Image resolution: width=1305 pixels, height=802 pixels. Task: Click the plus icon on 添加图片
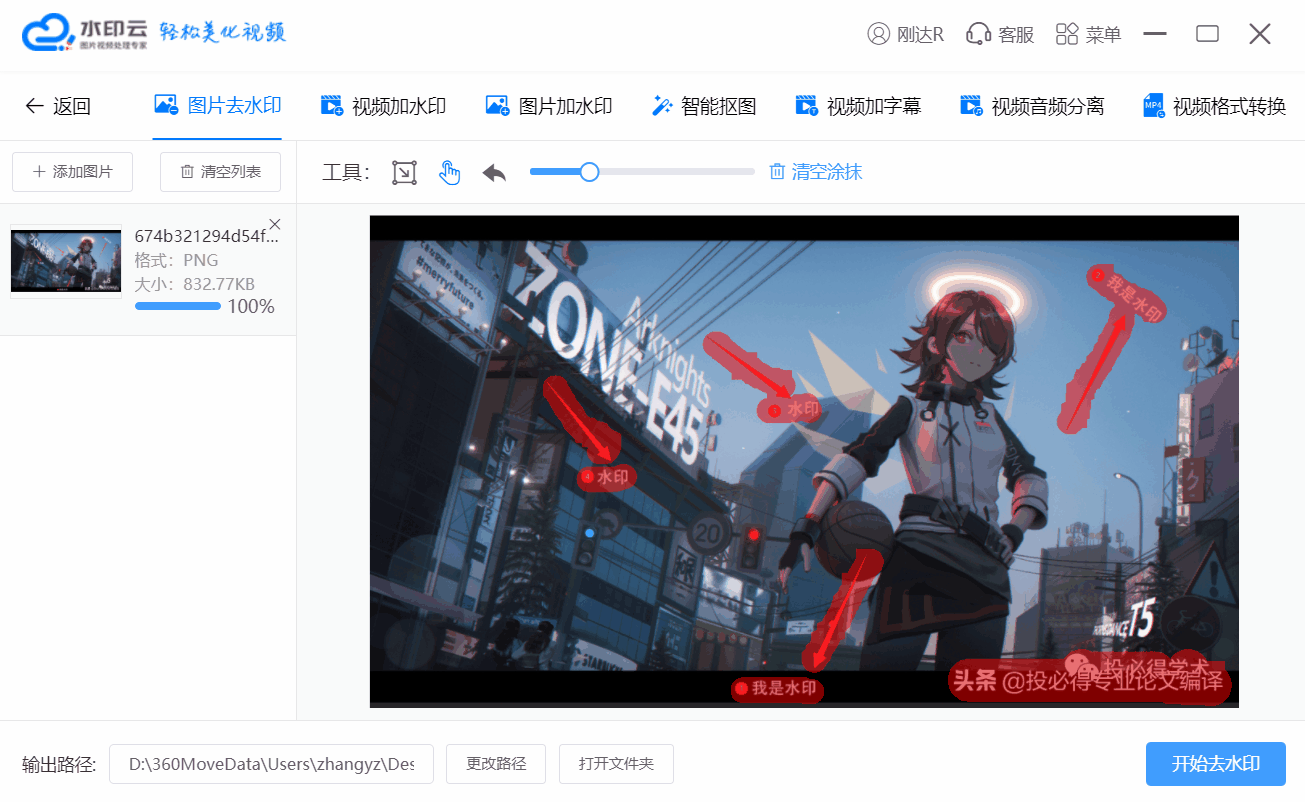tap(40, 172)
